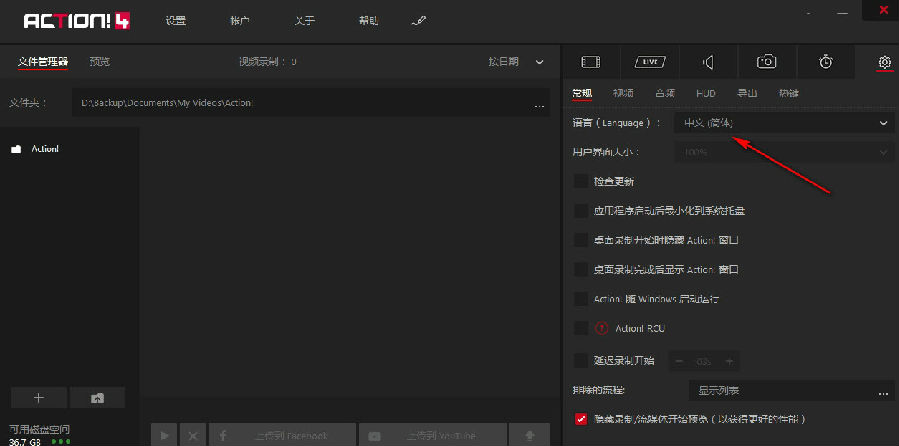Select the HUD settings tab

point(706,93)
